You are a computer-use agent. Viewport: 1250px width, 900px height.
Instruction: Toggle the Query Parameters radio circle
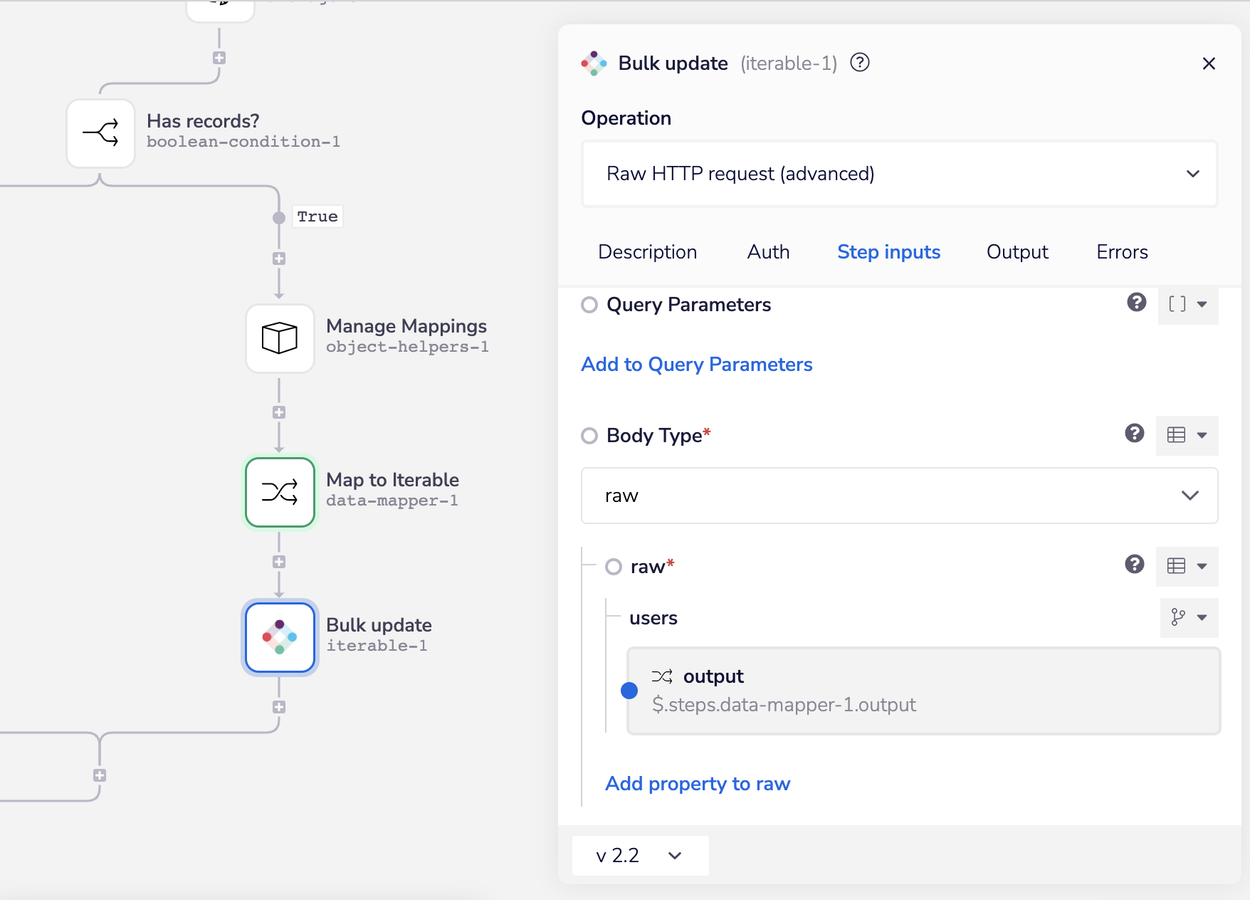click(590, 305)
